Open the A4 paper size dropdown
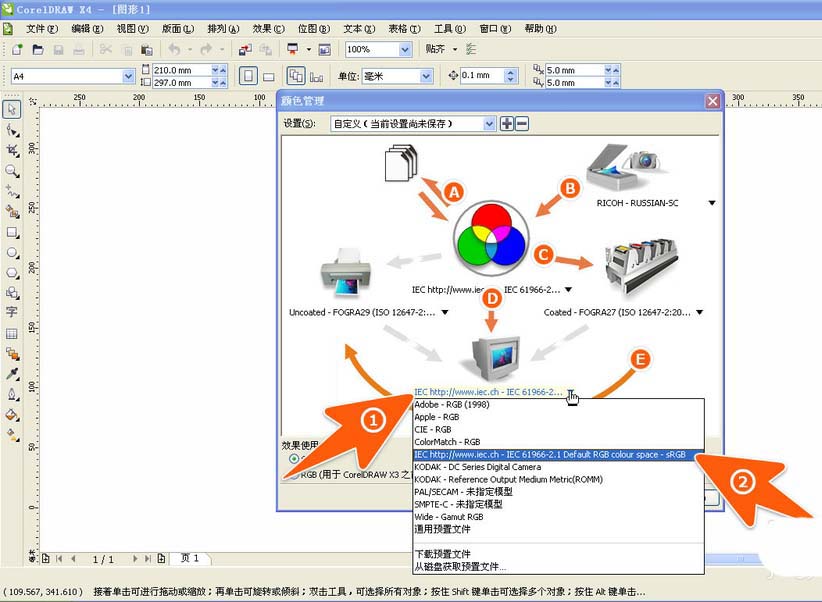This screenshot has height=602, width=822. pyautogui.click(x=128, y=76)
